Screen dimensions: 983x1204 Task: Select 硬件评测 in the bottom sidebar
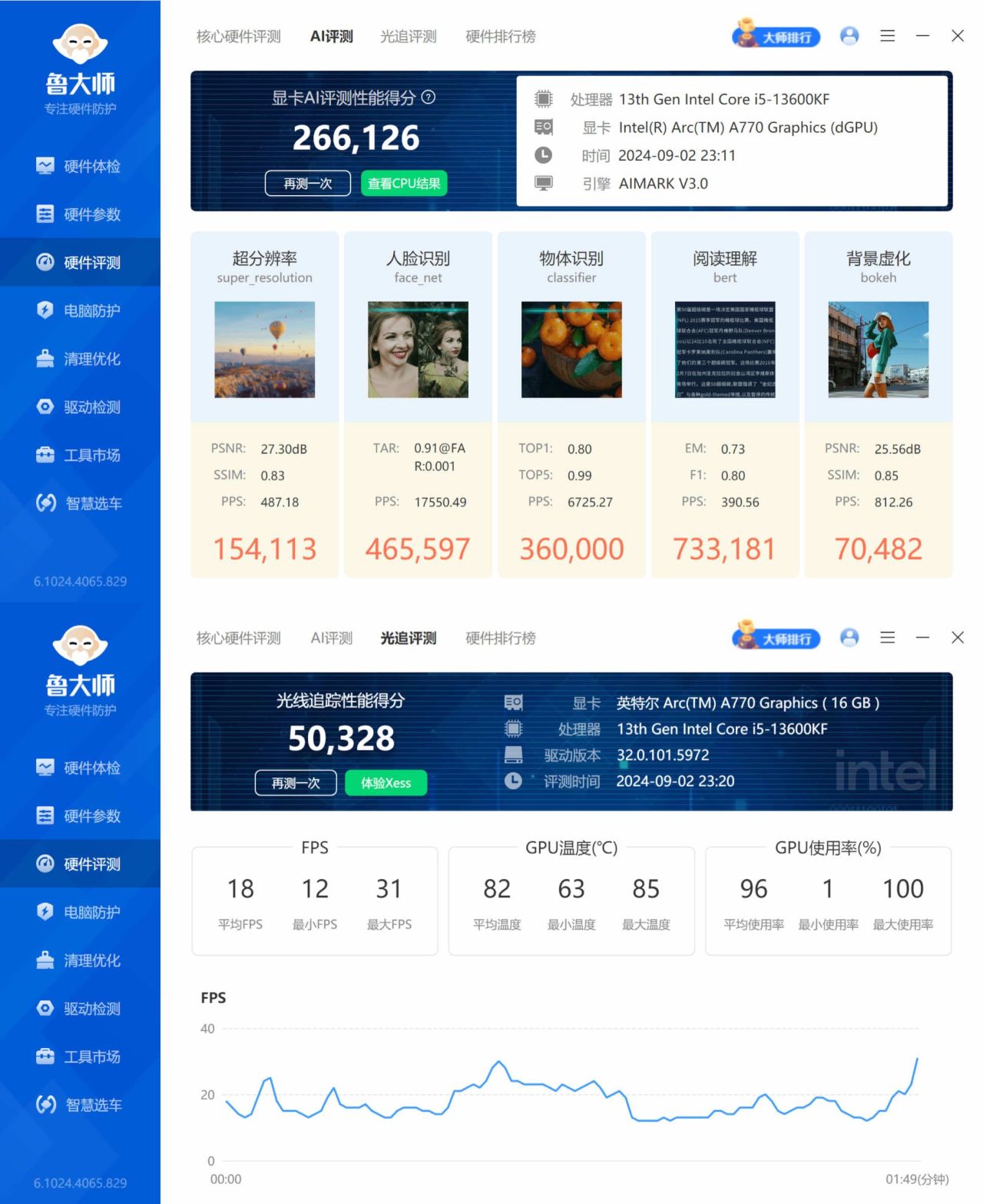click(80, 864)
